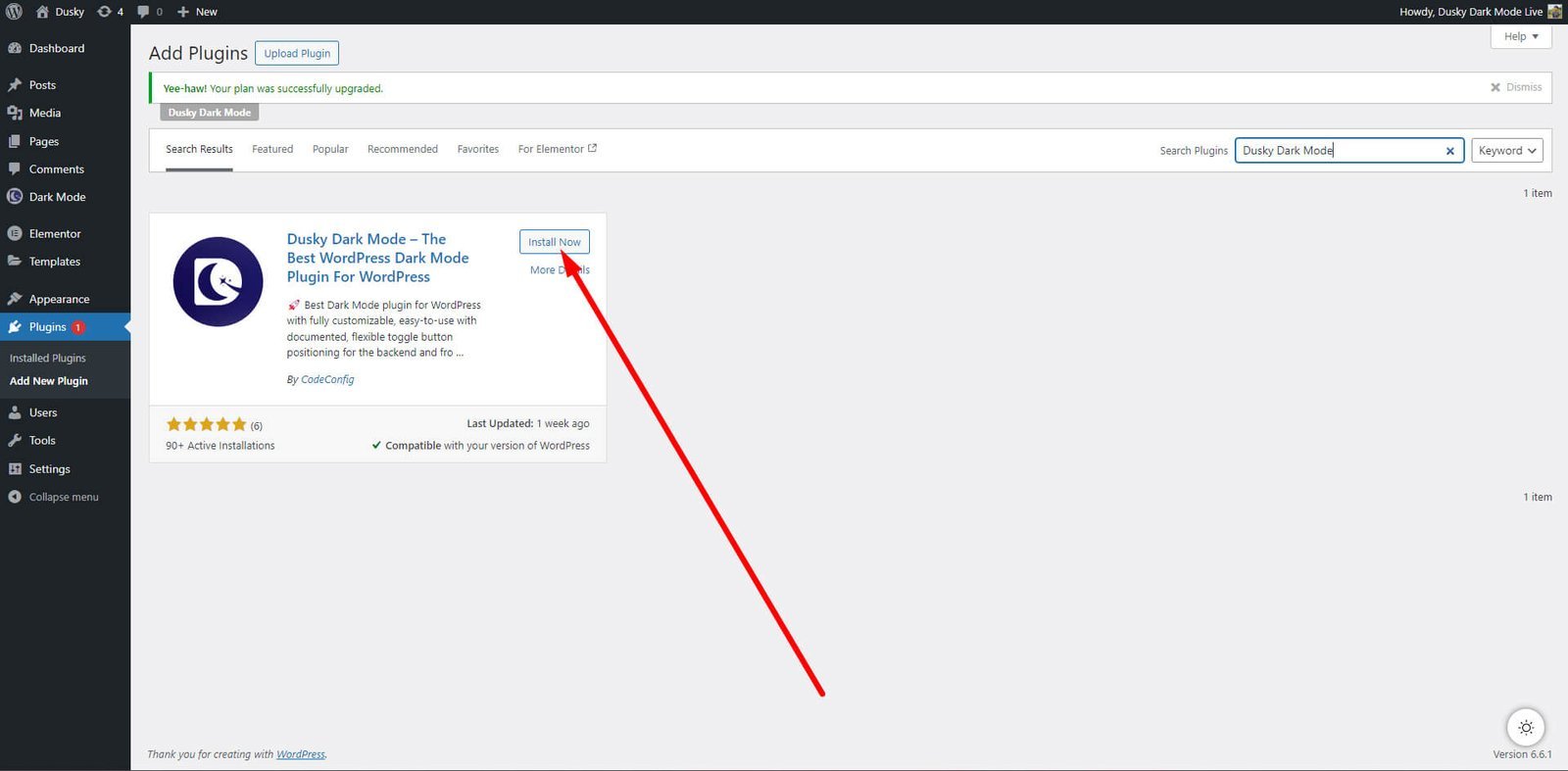Click the Dashboard gauge icon
This screenshot has height=771, width=1568.
point(15,48)
